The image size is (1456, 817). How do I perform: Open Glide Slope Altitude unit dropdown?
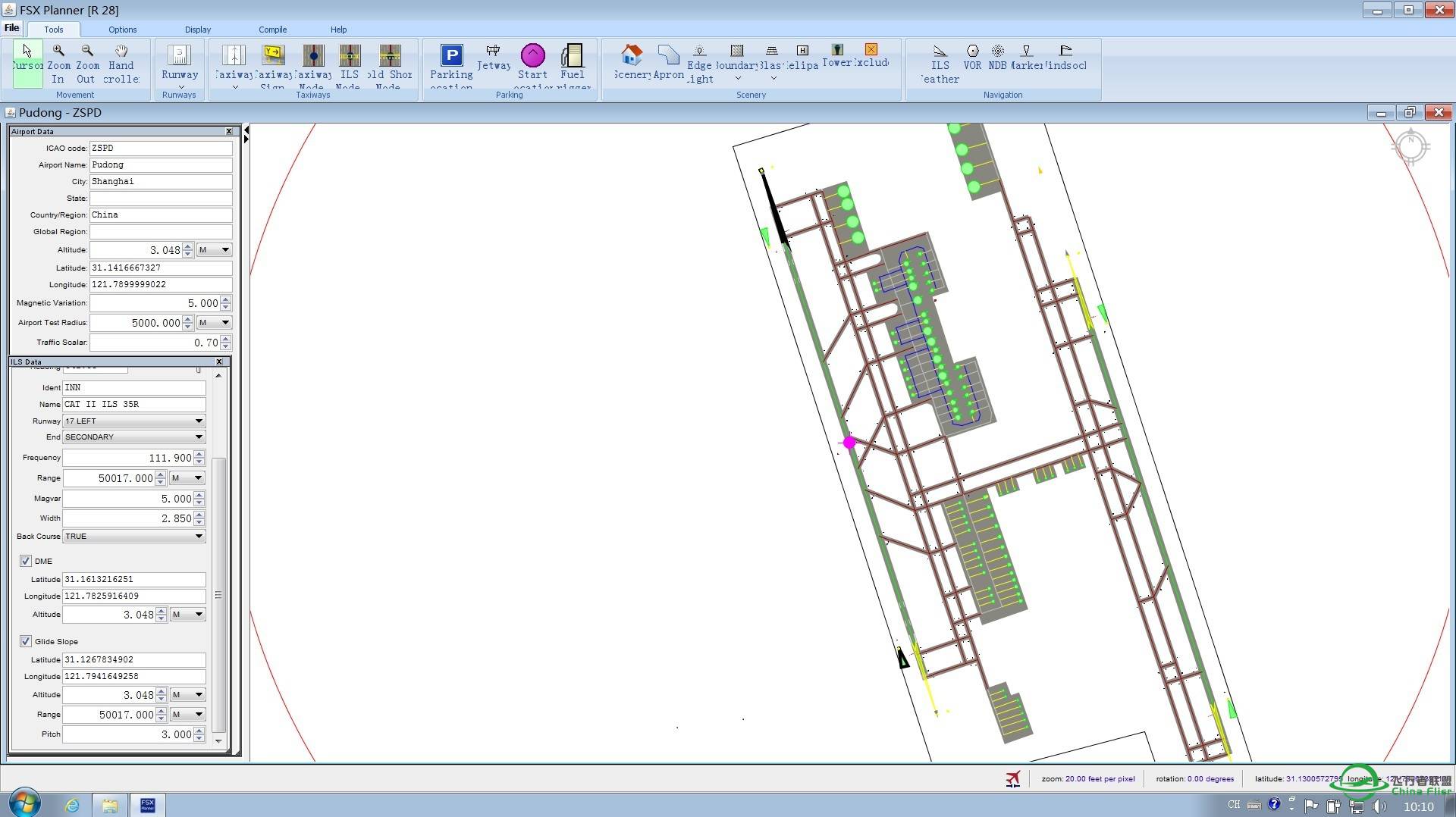(187, 694)
